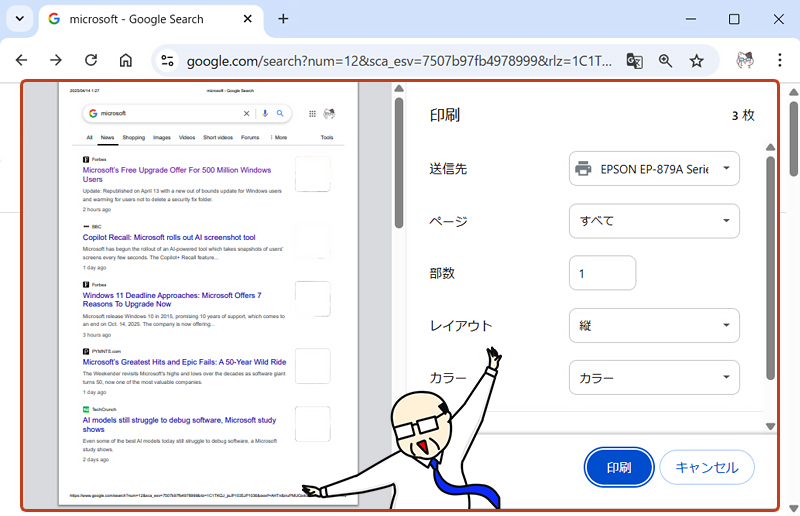Click the print settings scrollbar thumb
This screenshot has width=800, height=516.
(x=770, y=268)
